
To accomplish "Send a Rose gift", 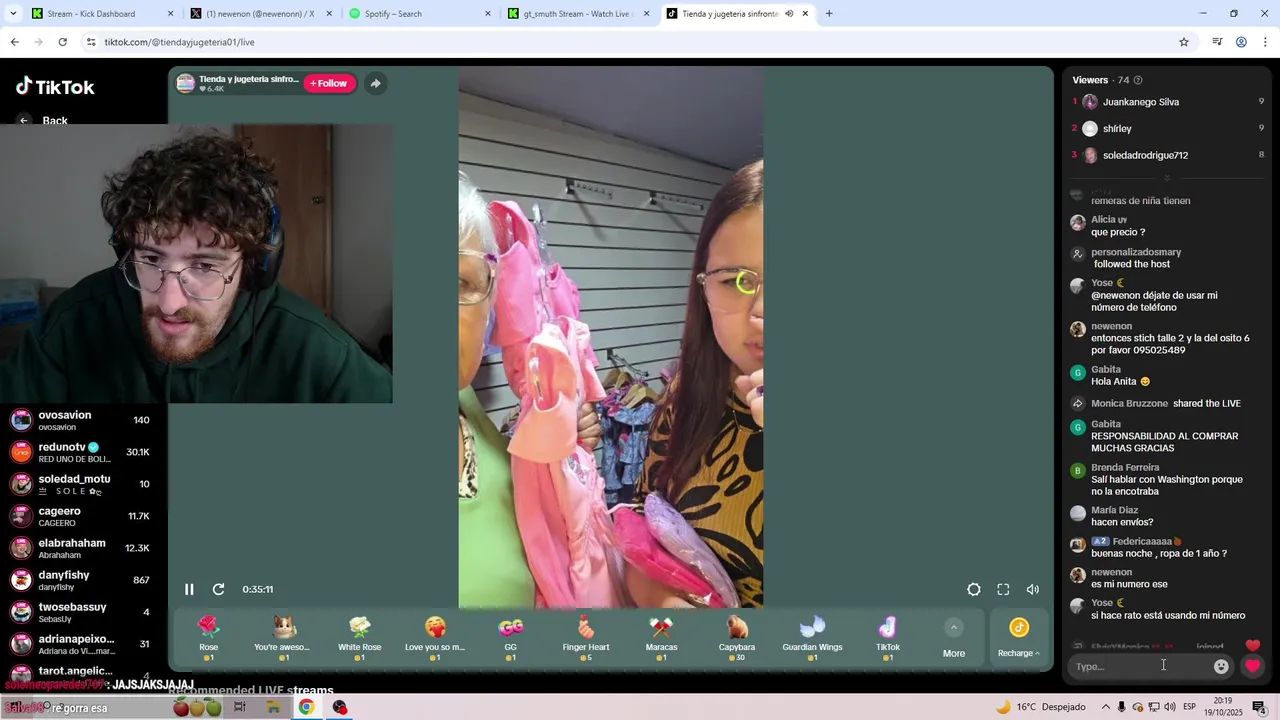I will [208, 637].
